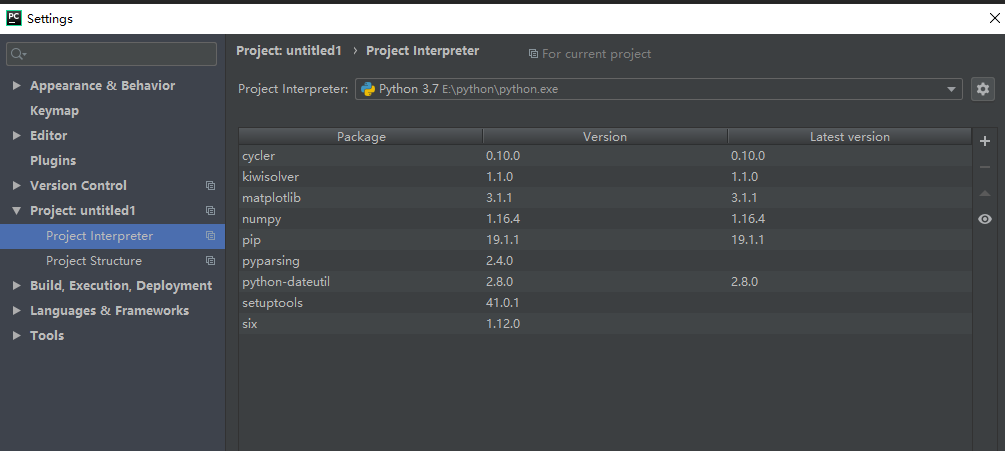Collapse the Project: untitled1 section arrow
This screenshot has height=451, width=1005.
pyautogui.click(x=17, y=211)
